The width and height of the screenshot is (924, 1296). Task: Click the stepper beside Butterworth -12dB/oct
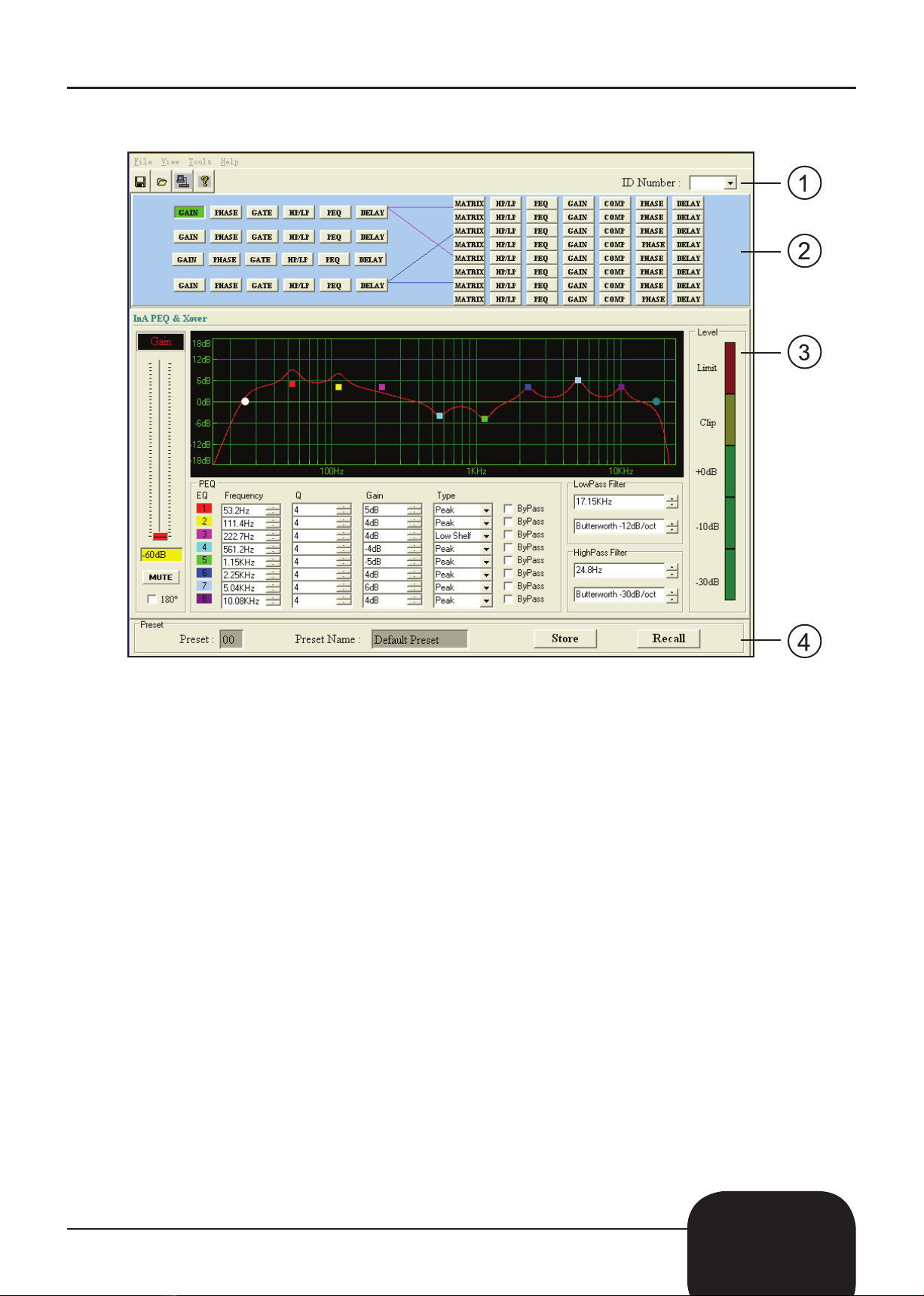[672, 527]
